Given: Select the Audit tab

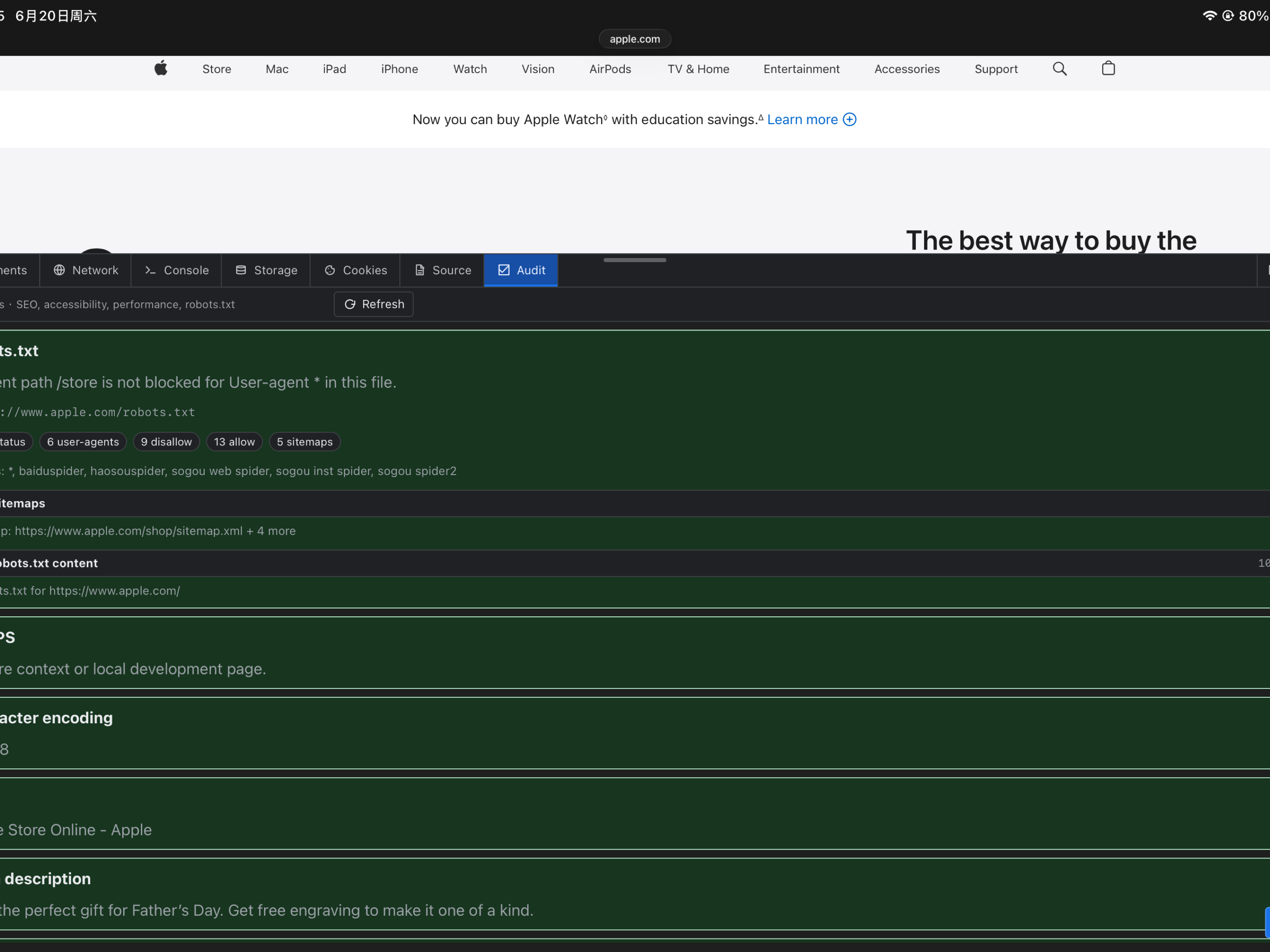Looking at the screenshot, I should (521, 270).
